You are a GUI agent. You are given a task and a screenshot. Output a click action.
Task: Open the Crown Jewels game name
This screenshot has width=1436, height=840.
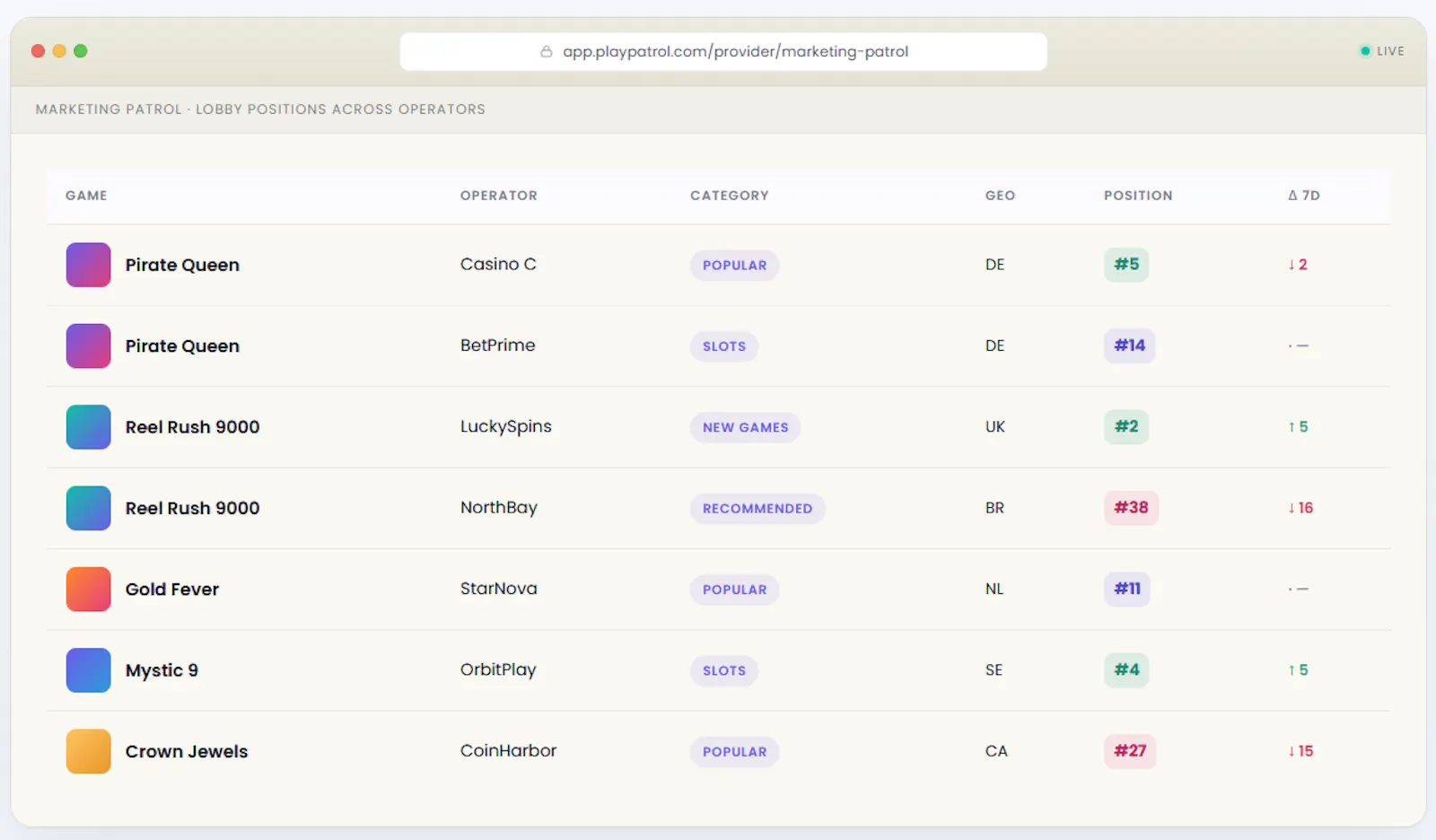[x=187, y=752]
